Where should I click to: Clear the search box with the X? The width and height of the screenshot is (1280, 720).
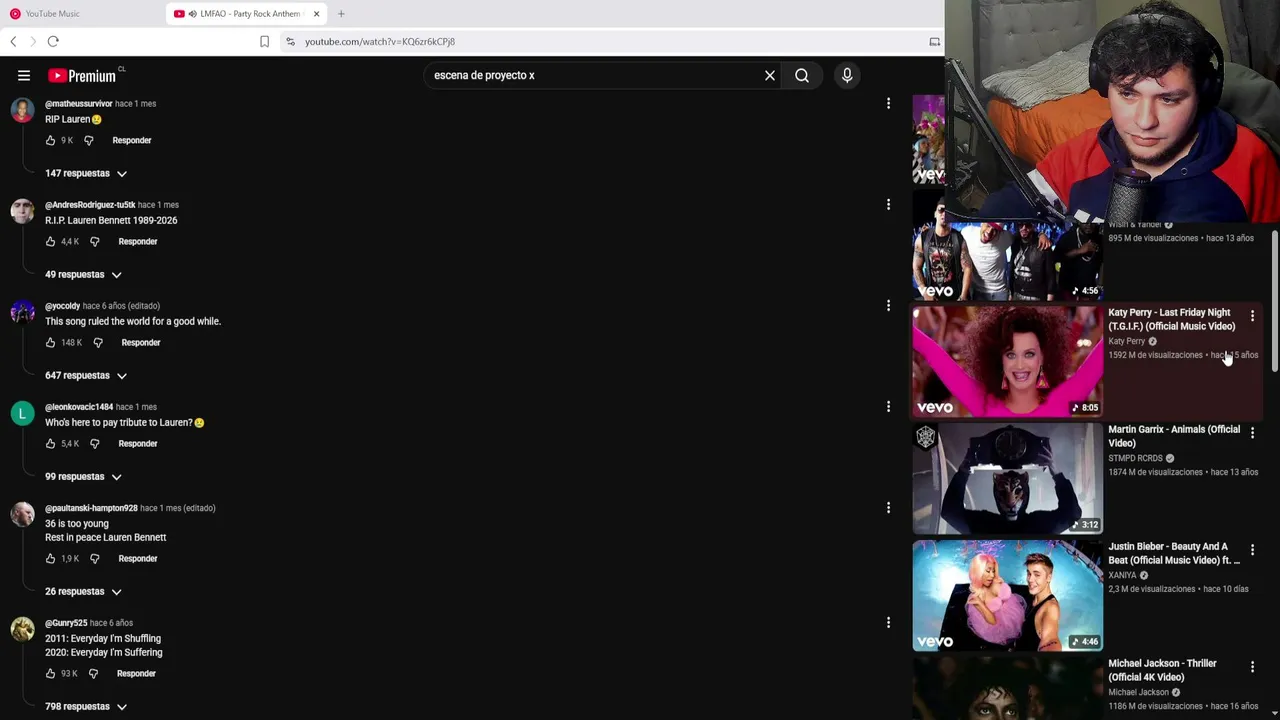pos(770,75)
